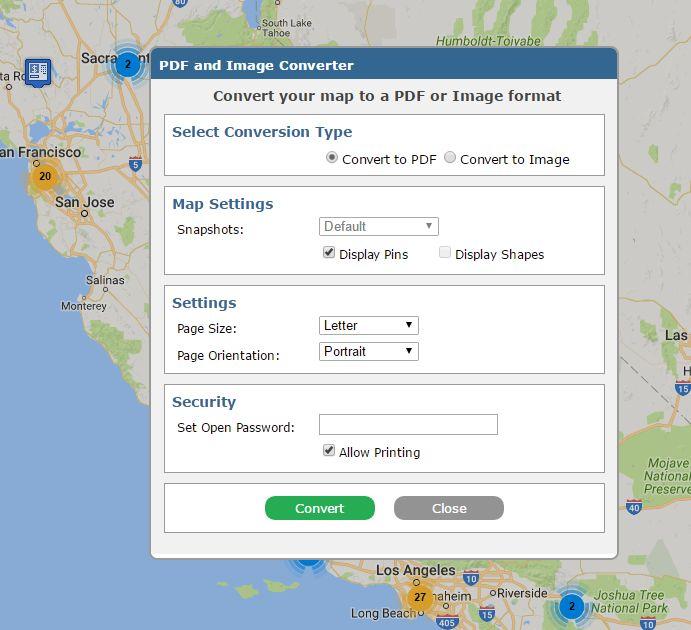Open the San Francisco cluster marker with 20

pos(45,176)
